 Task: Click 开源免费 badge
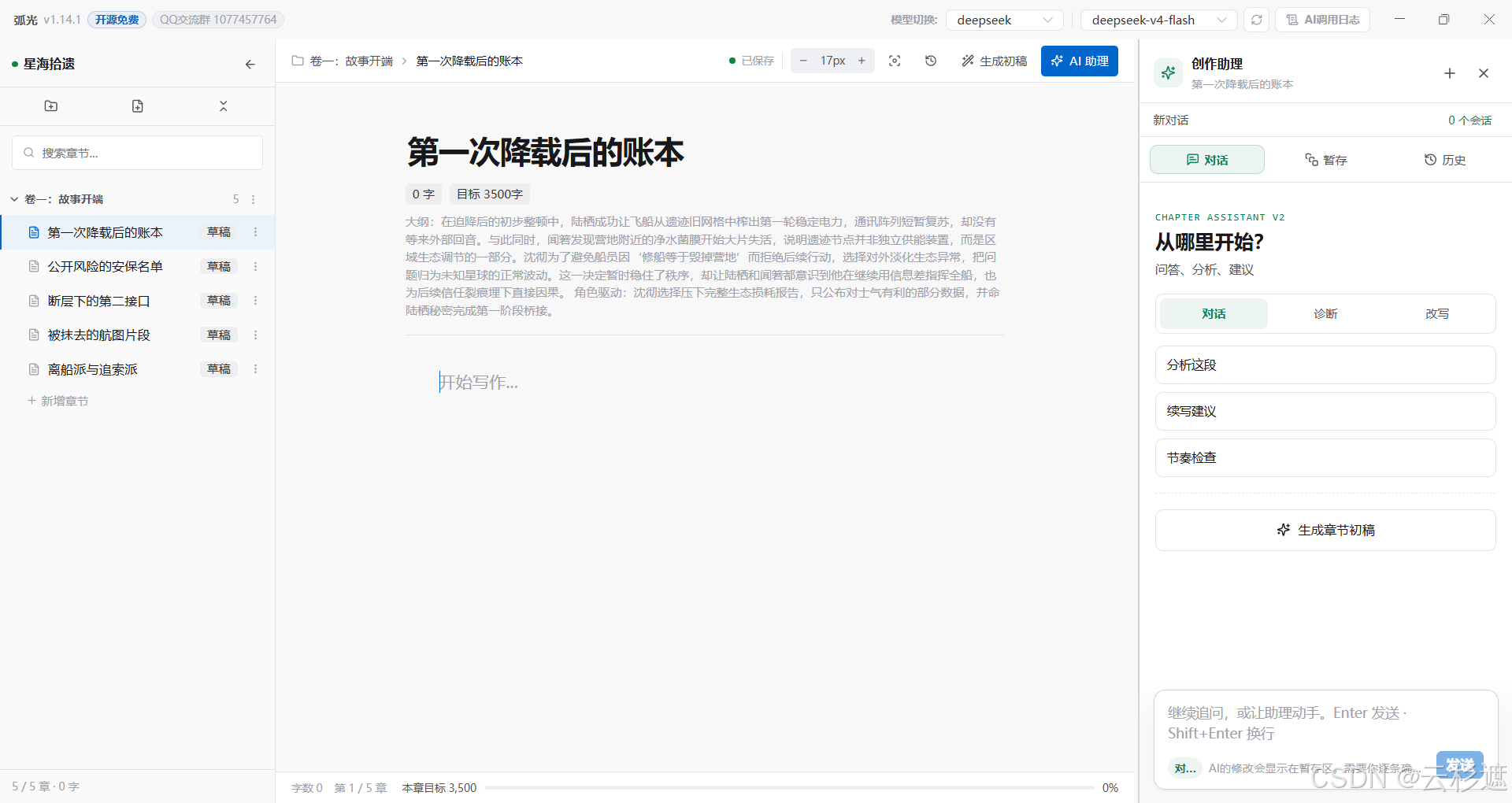117,20
